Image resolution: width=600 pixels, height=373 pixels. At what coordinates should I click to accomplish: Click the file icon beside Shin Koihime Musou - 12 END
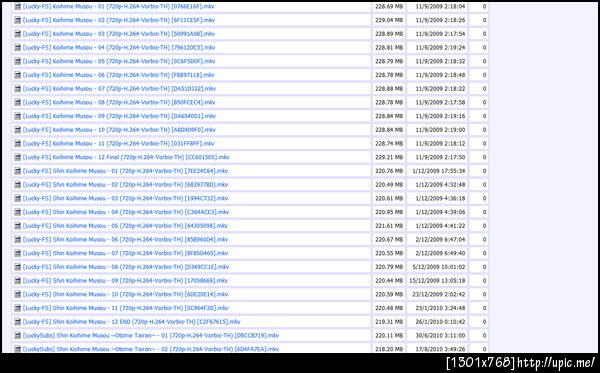(x=18, y=322)
